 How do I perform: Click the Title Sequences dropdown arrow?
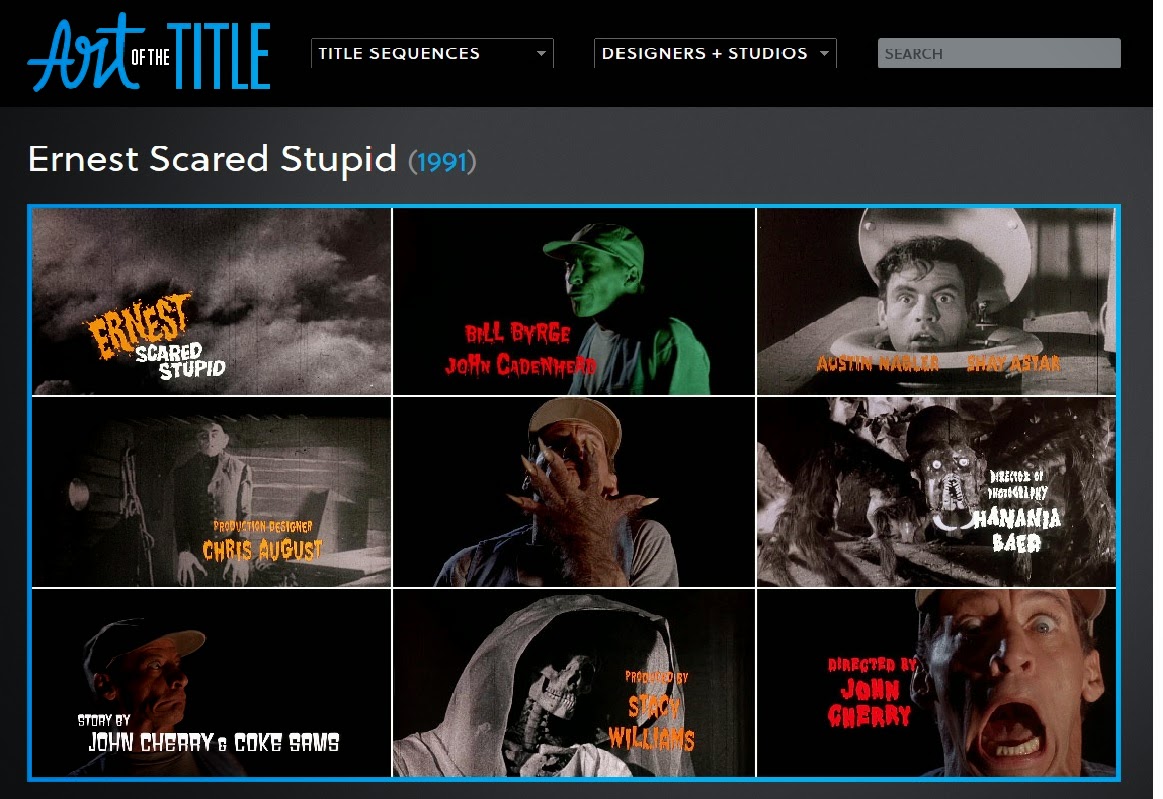tap(541, 53)
